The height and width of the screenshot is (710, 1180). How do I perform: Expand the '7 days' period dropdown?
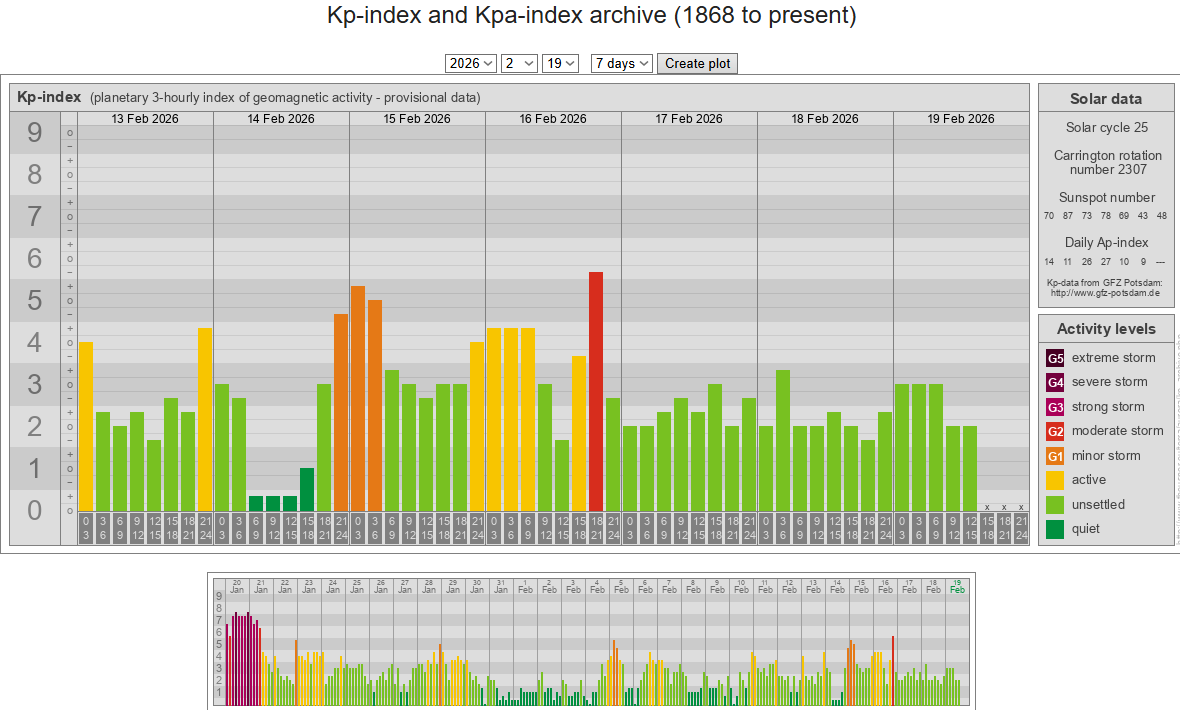[621, 63]
